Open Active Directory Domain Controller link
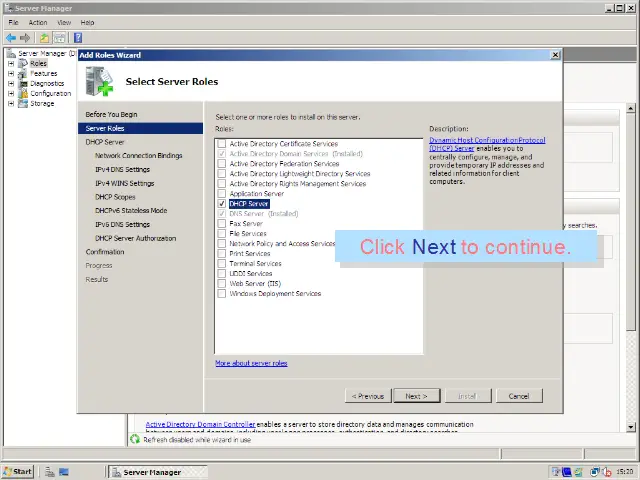The width and height of the screenshot is (640, 480). (200, 424)
